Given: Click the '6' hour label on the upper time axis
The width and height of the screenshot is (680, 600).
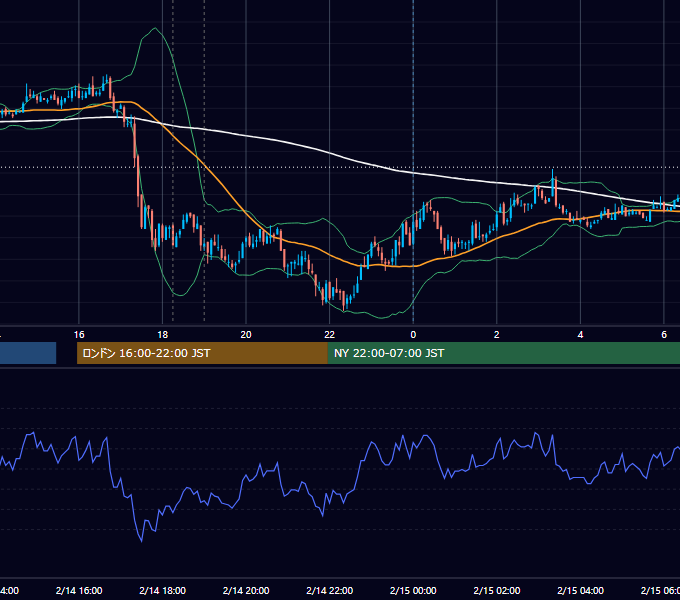Looking at the screenshot, I should 664,335.
